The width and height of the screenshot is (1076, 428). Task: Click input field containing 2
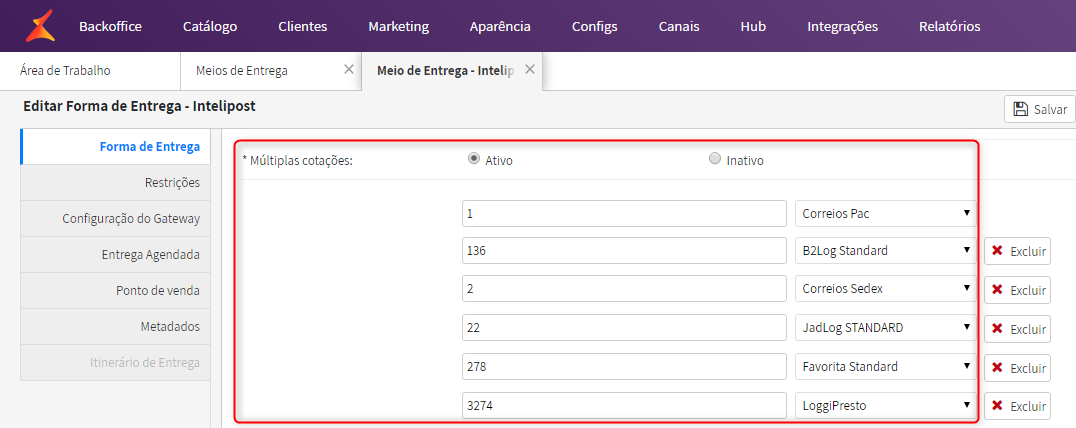point(624,289)
